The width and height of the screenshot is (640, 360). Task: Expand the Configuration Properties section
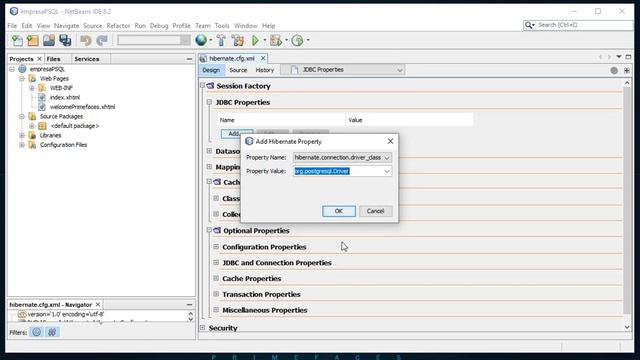pyautogui.click(x=216, y=247)
